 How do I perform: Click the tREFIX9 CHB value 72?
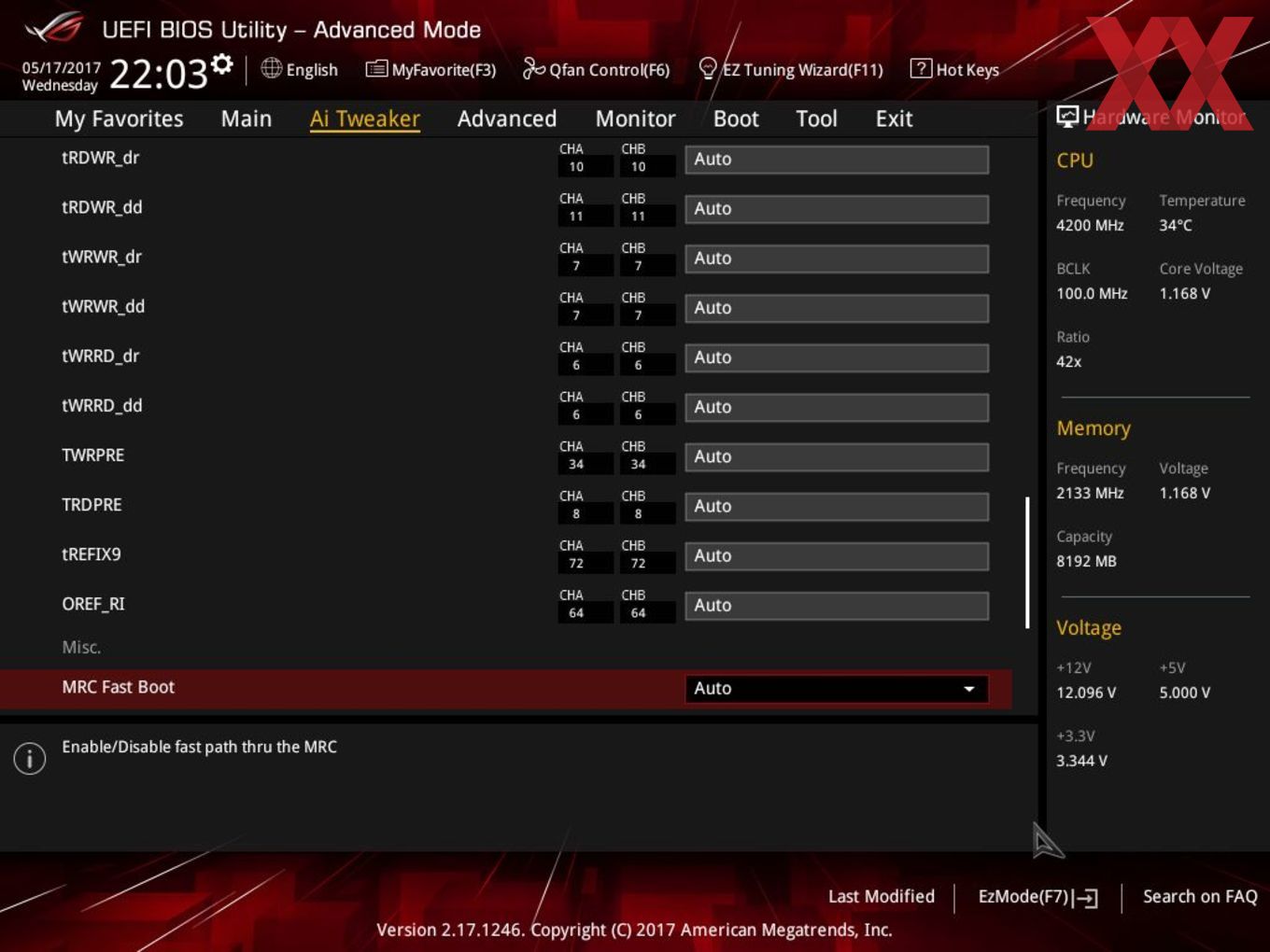click(638, 563)
